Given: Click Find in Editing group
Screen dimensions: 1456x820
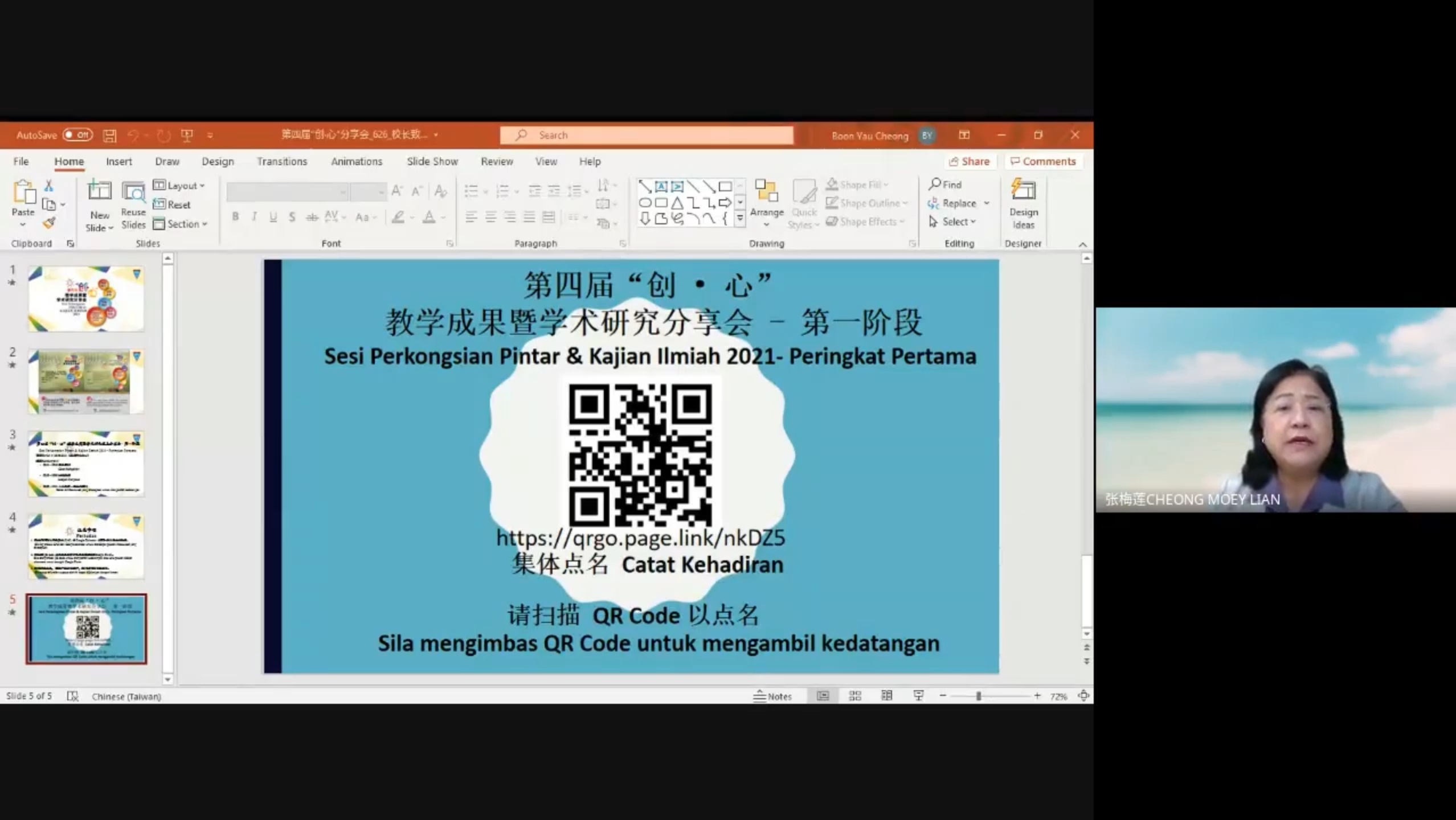Looking at the screenshot, I should (x=946, y=184).
